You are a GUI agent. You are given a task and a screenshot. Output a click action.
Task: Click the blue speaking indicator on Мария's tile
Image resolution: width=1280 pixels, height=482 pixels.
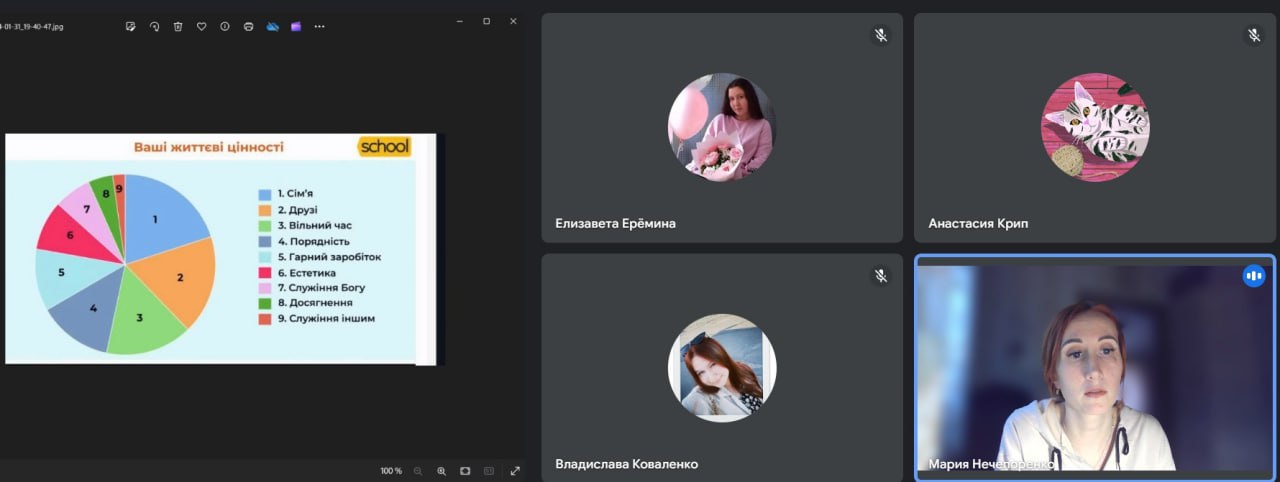click(x=1253, y=276)
